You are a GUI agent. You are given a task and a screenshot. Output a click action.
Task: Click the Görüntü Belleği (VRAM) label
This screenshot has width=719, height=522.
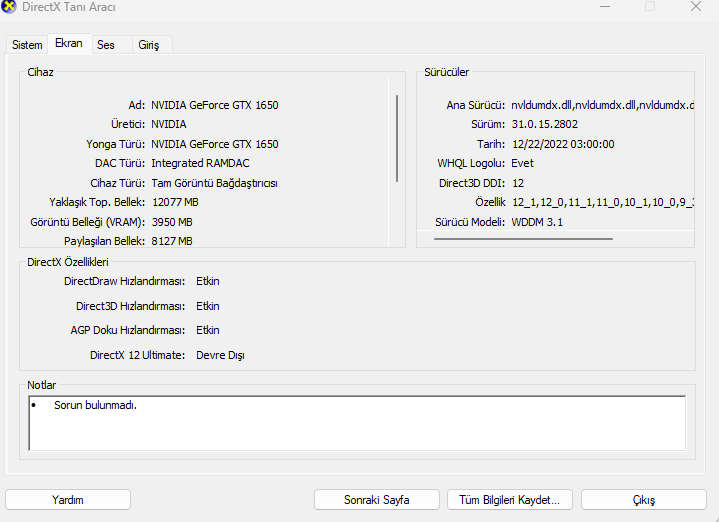88,222
